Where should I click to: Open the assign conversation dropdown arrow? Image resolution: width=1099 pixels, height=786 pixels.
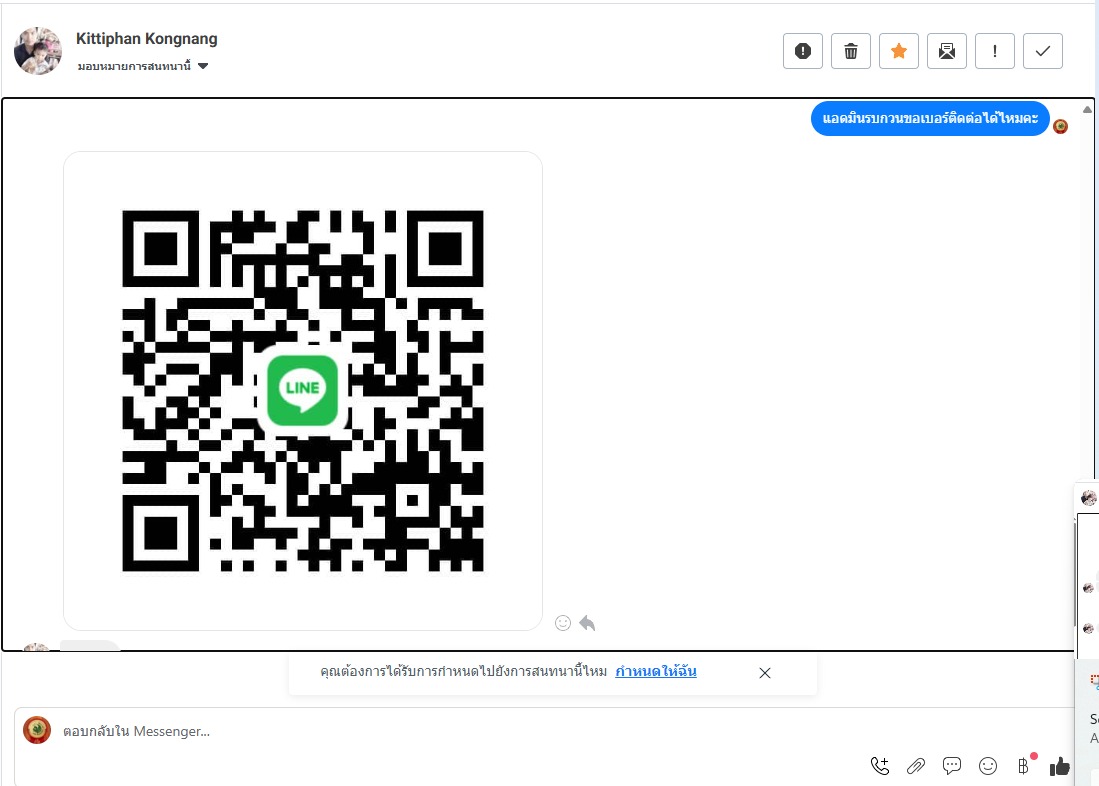pos(203,66)
